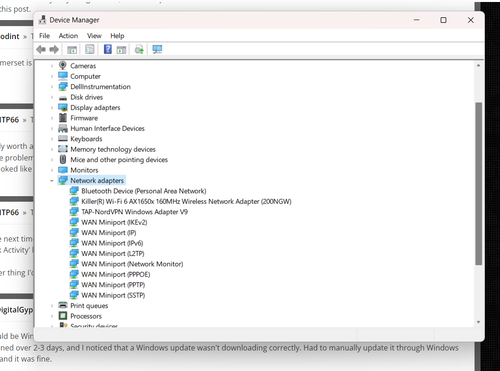
Task: Click the Print queues printer icon
Action: click(63, 305)
